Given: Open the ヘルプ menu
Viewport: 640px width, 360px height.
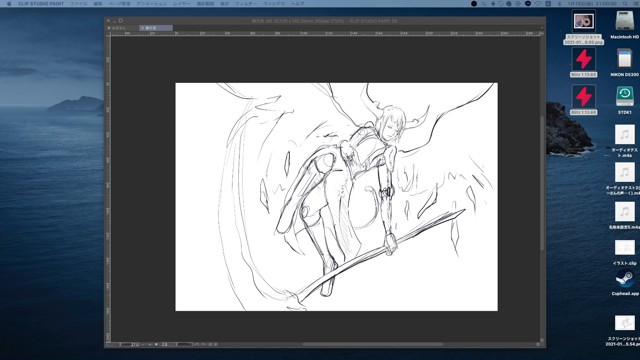Looking at the screenshot, I should click(298, 4).
